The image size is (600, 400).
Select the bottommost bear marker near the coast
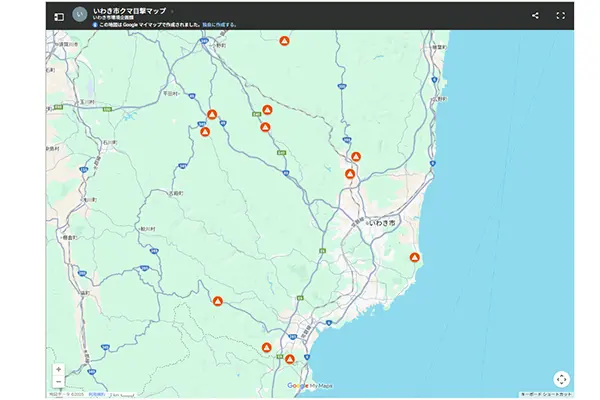pos(289,359)
